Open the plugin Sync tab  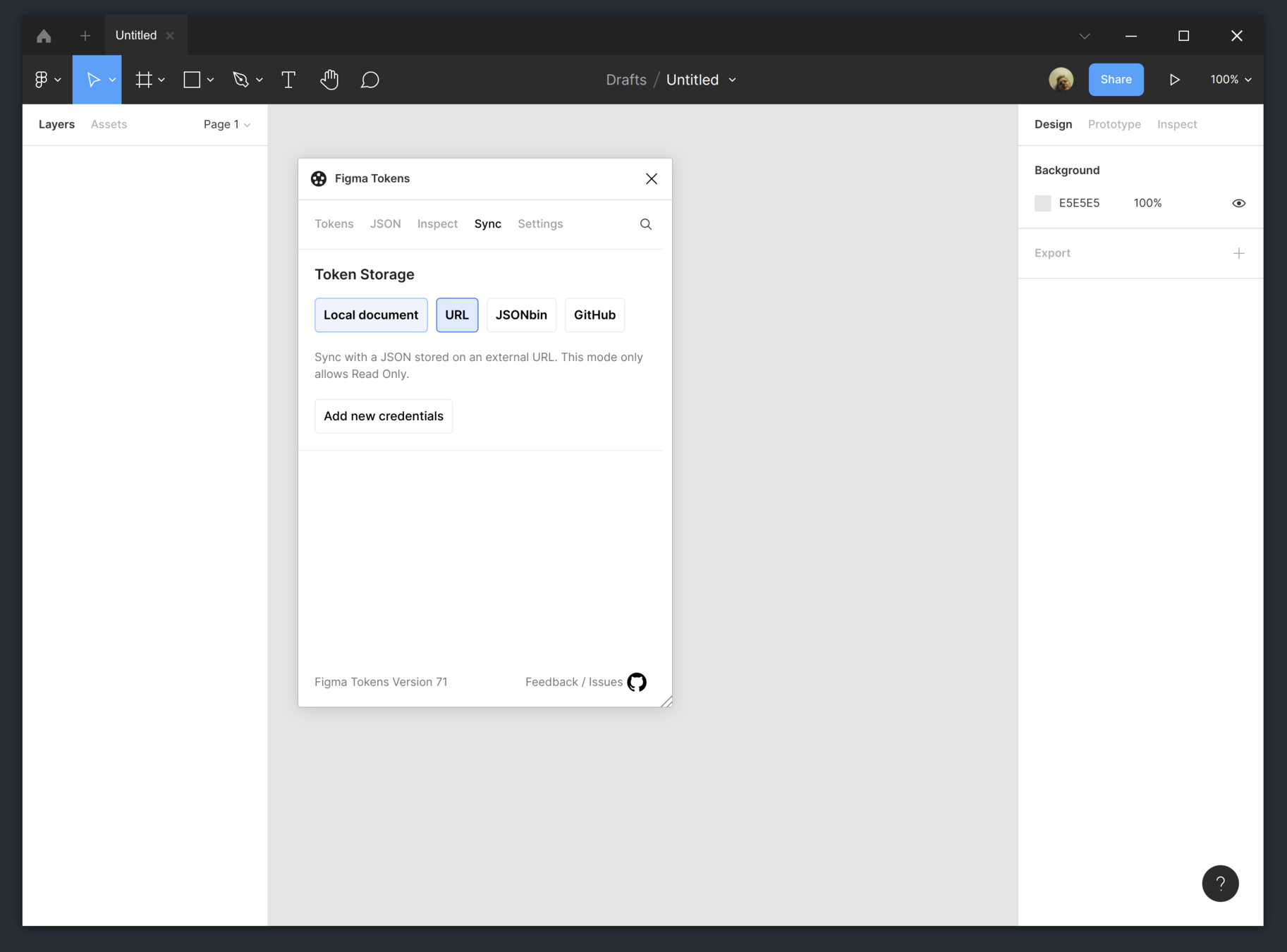[488, 224]
